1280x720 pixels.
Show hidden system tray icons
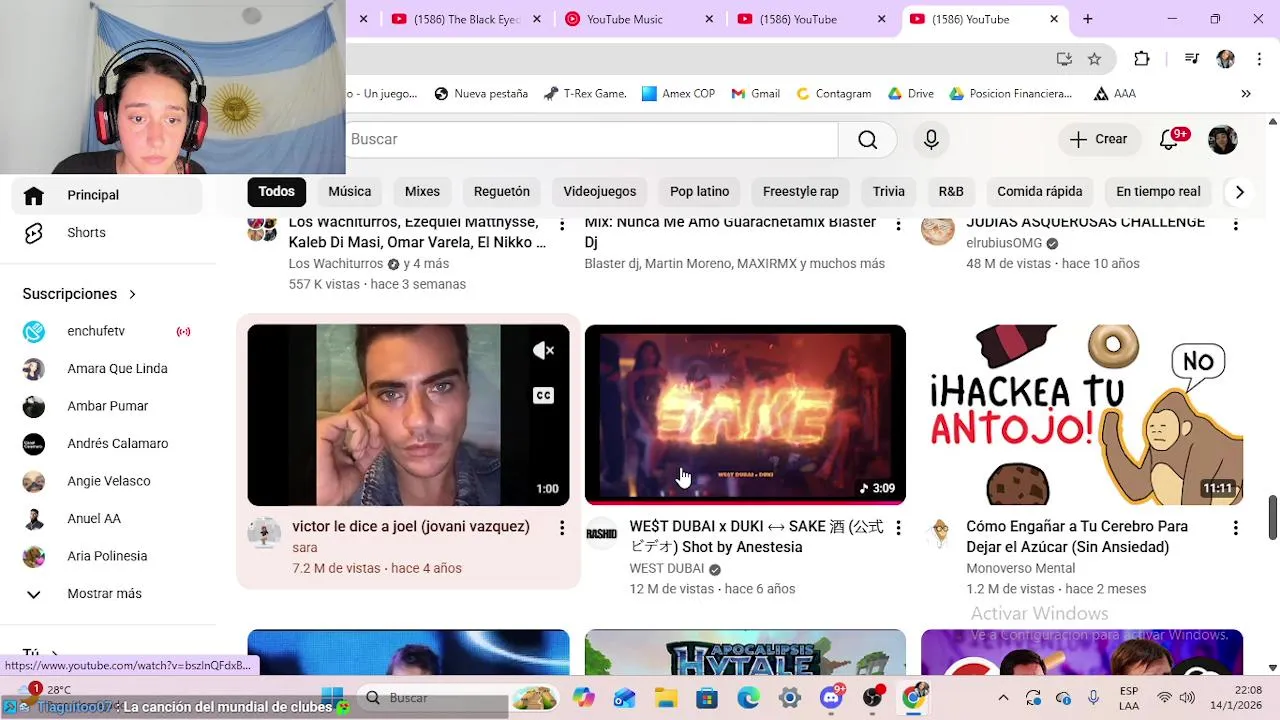click(1003, 698)
